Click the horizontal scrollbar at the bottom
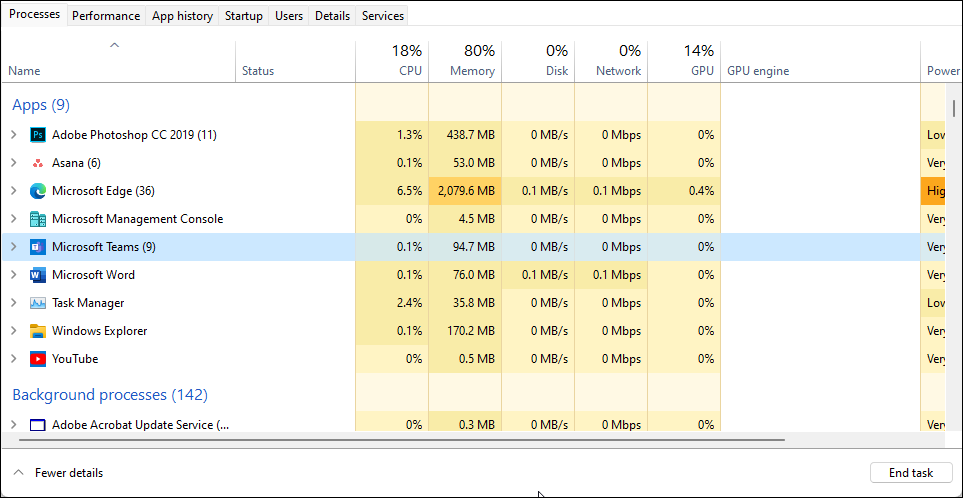963x498 pixels. pyautogui.click(x=400, y=439)
